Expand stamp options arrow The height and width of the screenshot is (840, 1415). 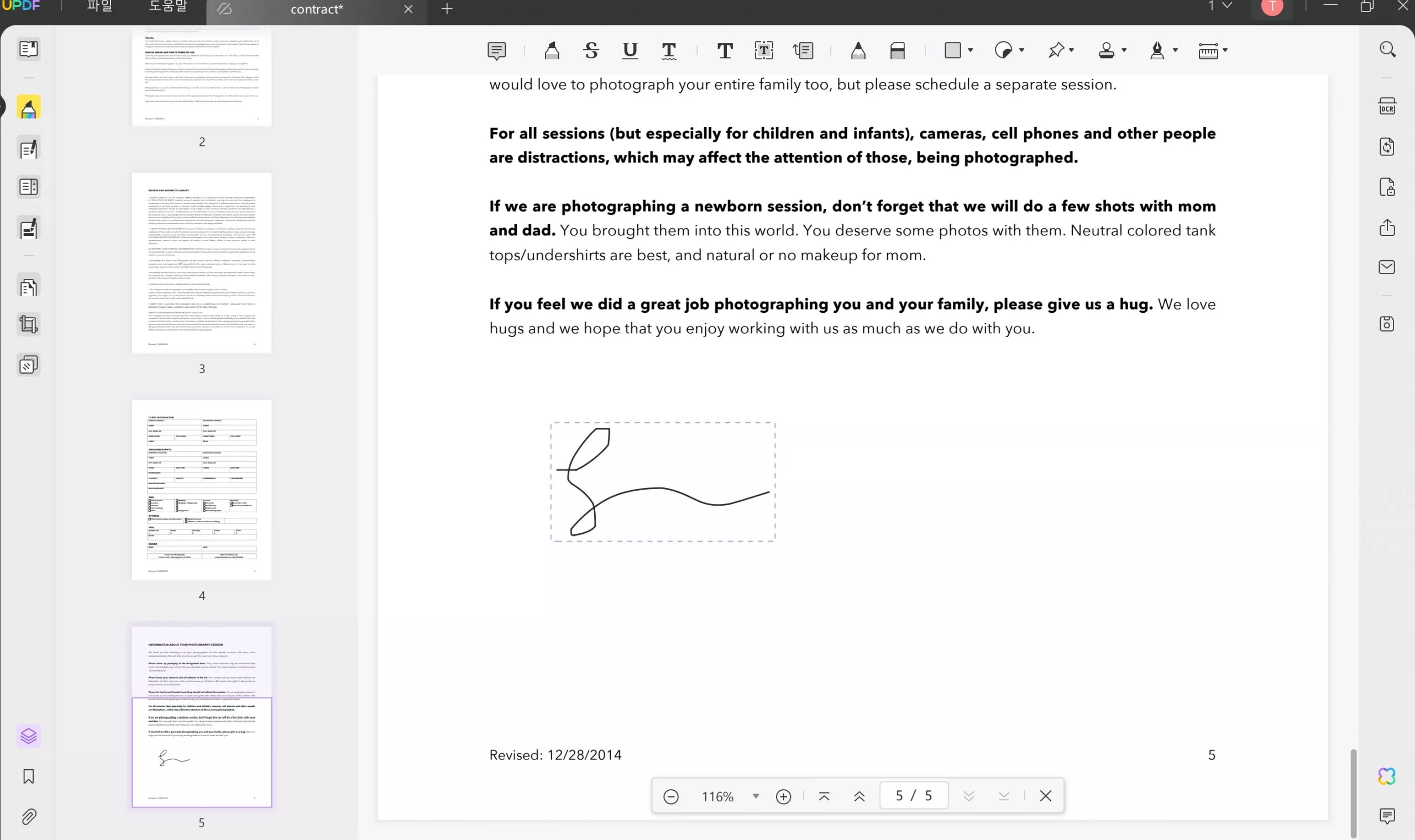pos(1124,50)
